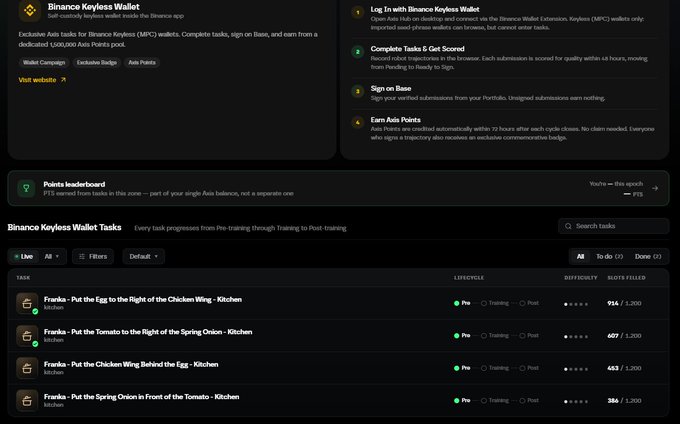Click the Log In with Binance Keyless Wallet heading
This screenshot has height=424, width=680.
click(425, 9)
